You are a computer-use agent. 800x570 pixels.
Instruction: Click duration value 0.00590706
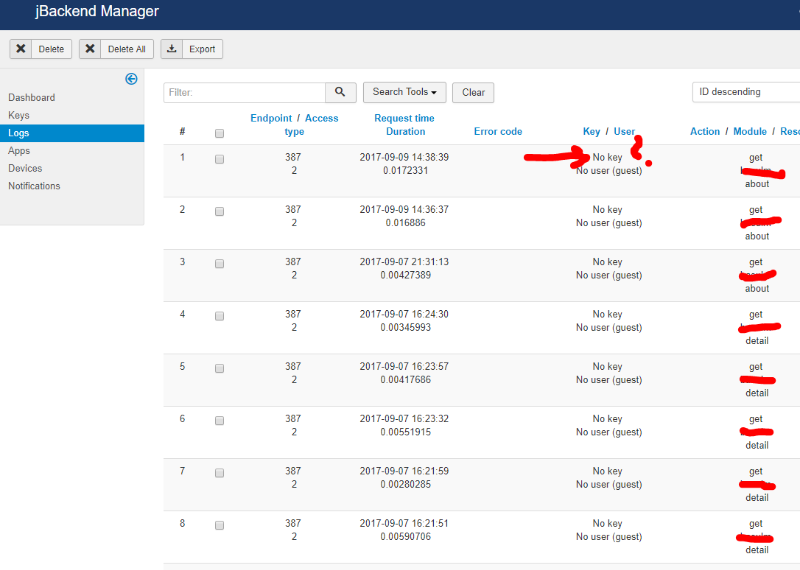(406, 536)
